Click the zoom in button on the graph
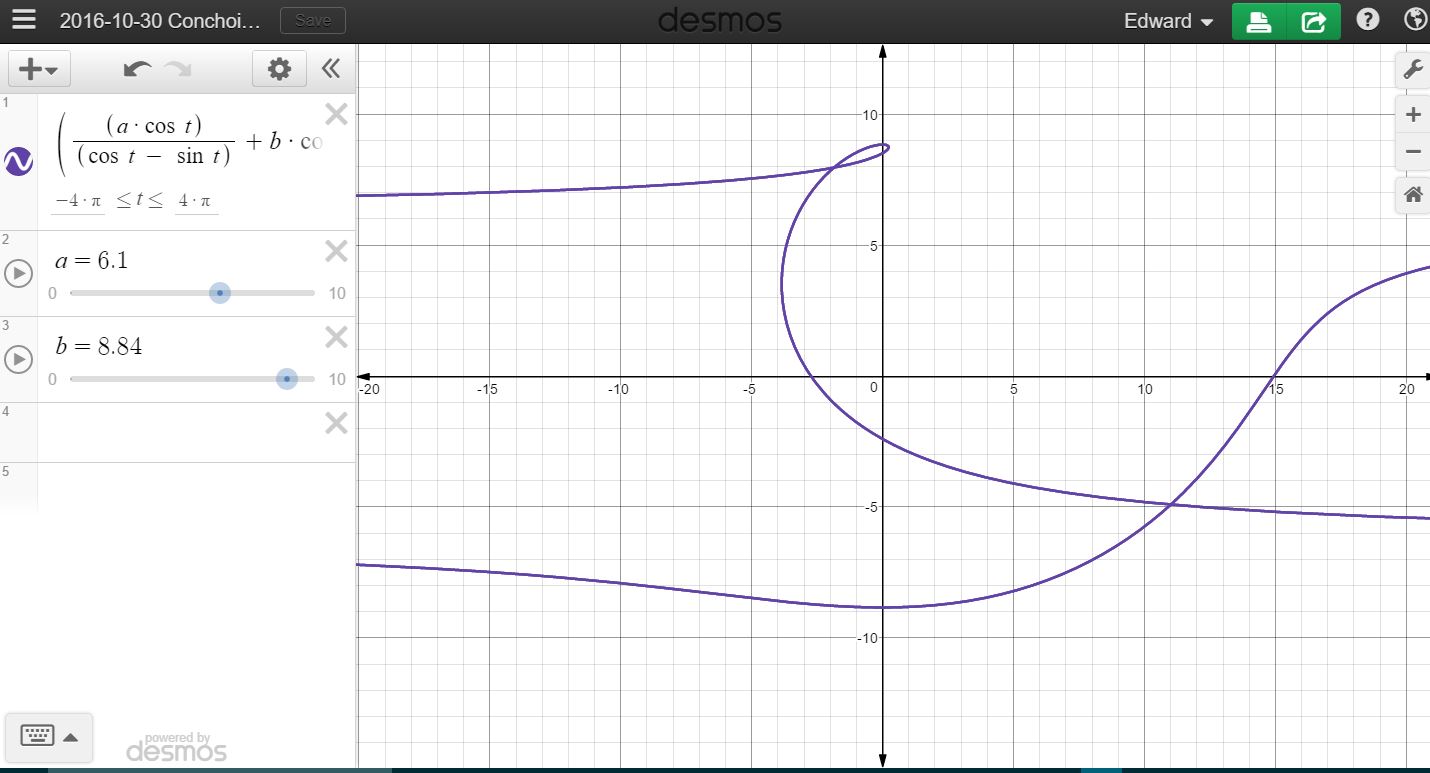Viewport: 1430px width, 773px height. 1413,113
